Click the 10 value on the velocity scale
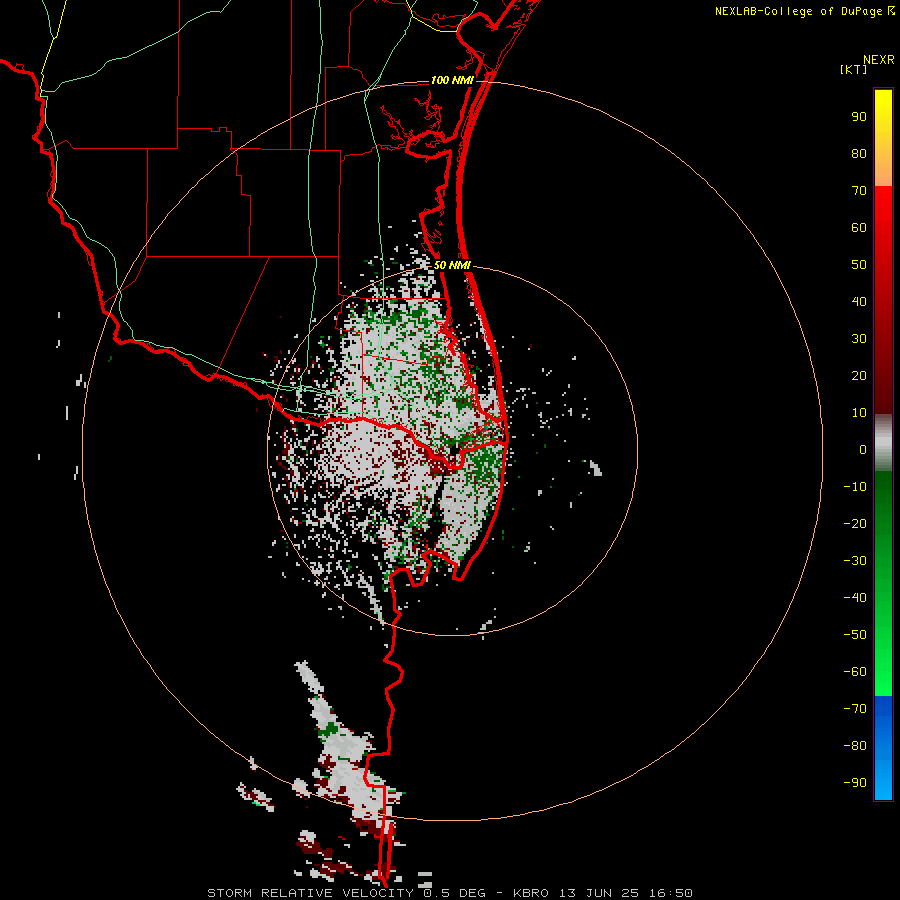The image size is (900, 900). 859,413
